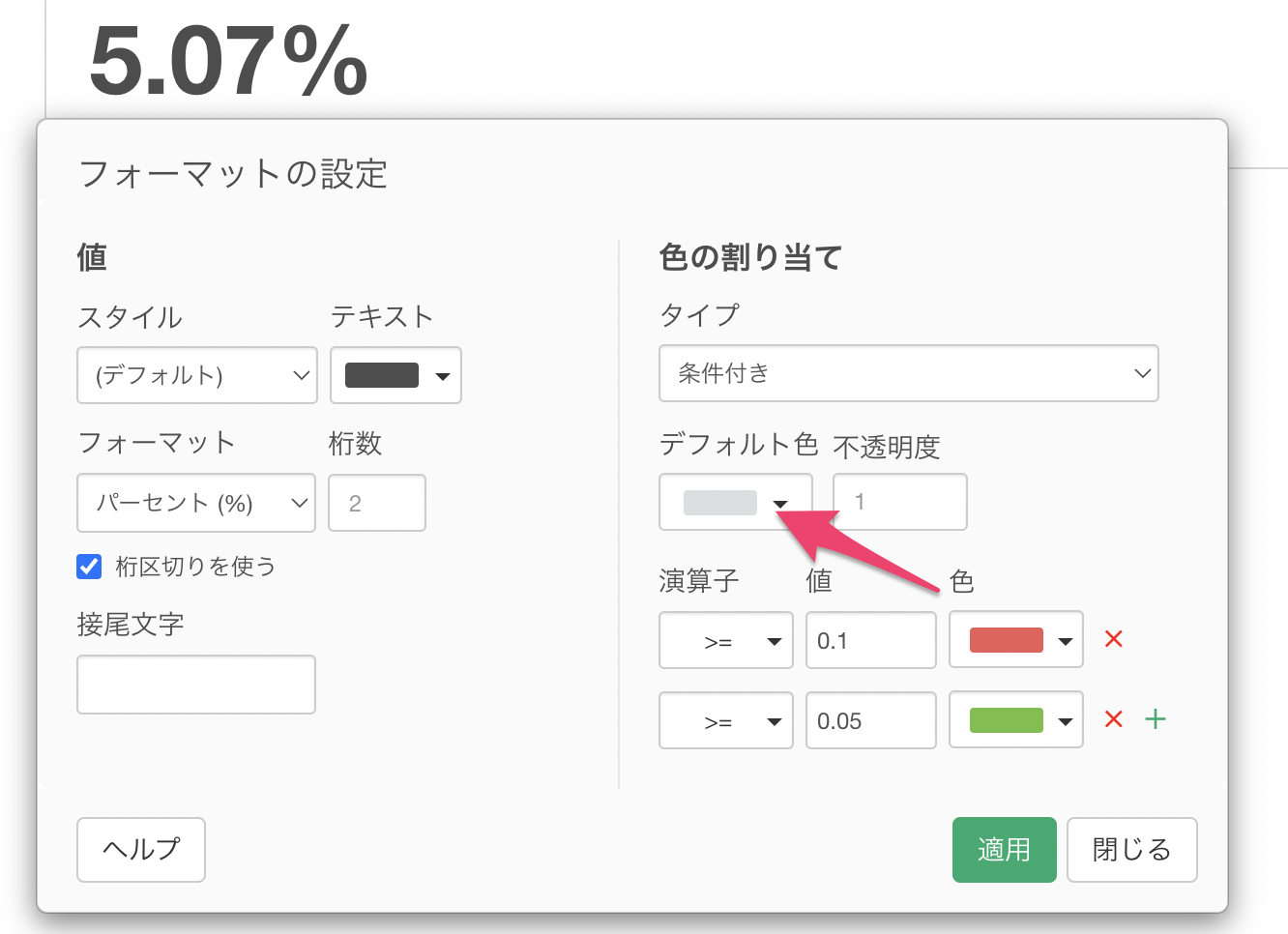Click the 不透明度 input field

(x=899, y=503)
